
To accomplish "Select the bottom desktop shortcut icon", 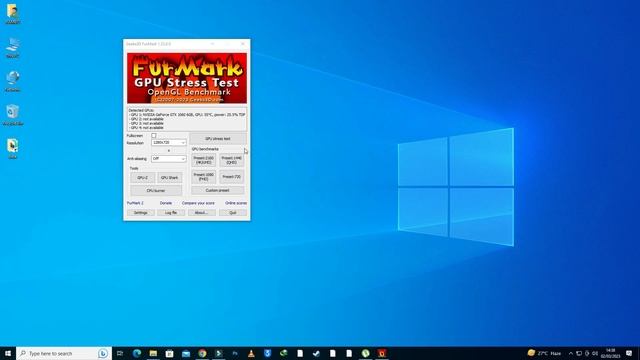I will (x=13, y=149).
